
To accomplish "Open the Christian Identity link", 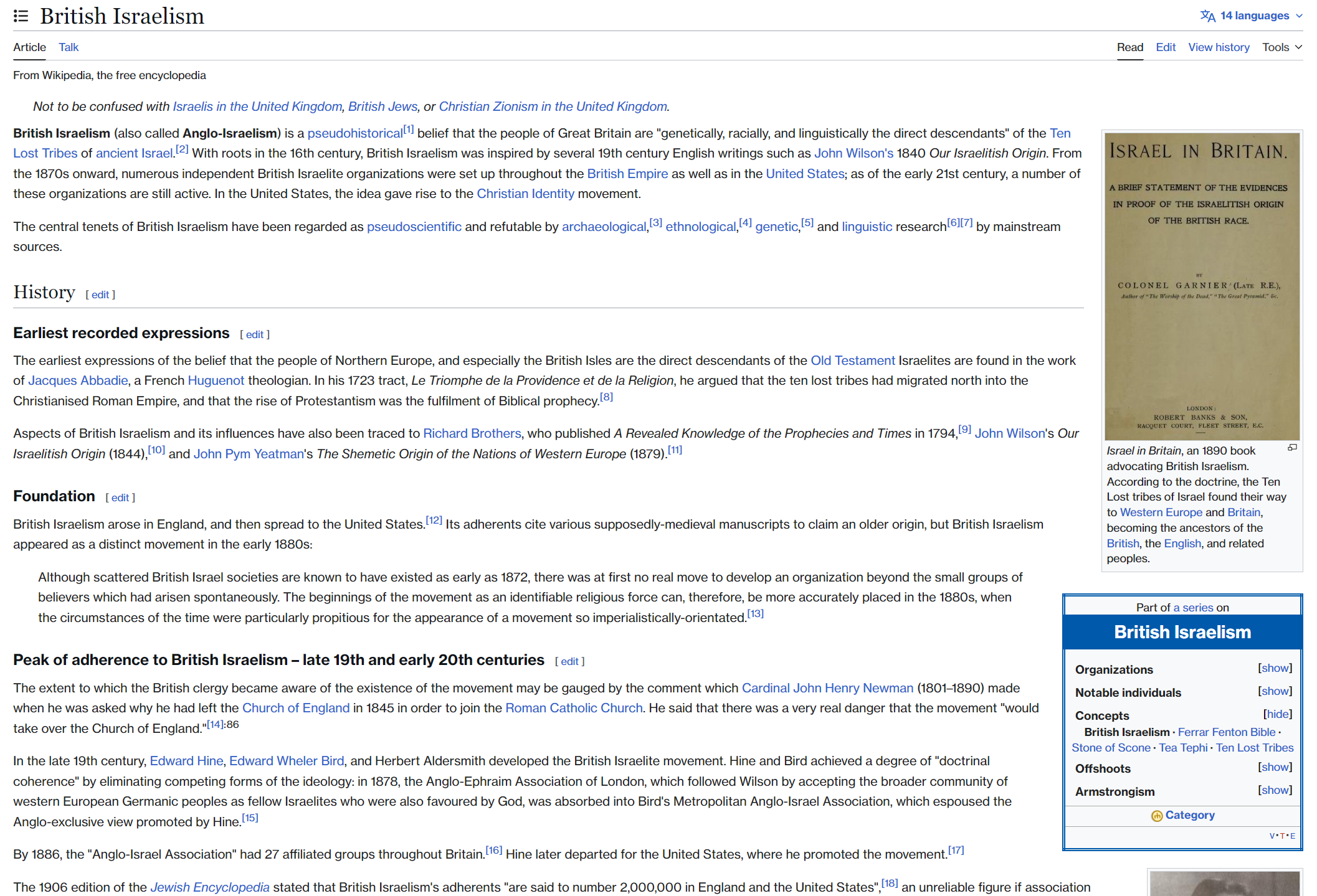I will tap(525, 194).
